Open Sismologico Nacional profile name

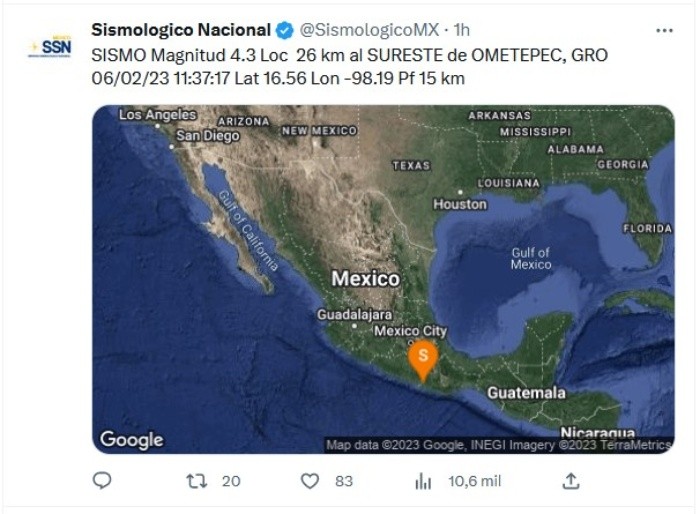click(x=181, y=30)
